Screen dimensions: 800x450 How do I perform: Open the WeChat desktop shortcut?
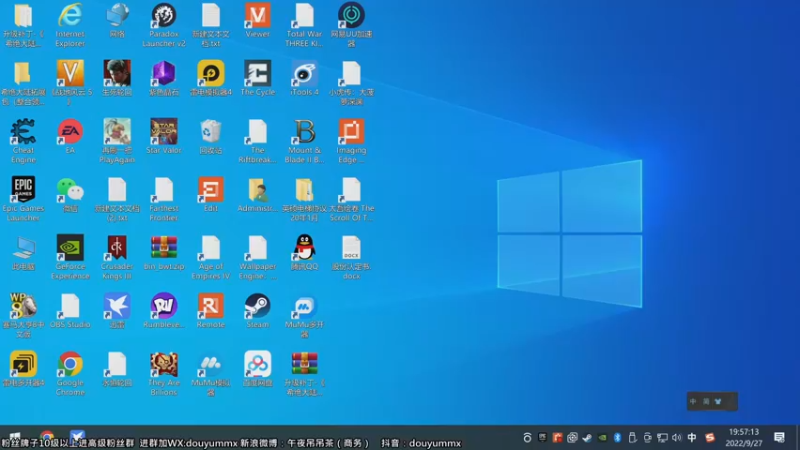70,195
